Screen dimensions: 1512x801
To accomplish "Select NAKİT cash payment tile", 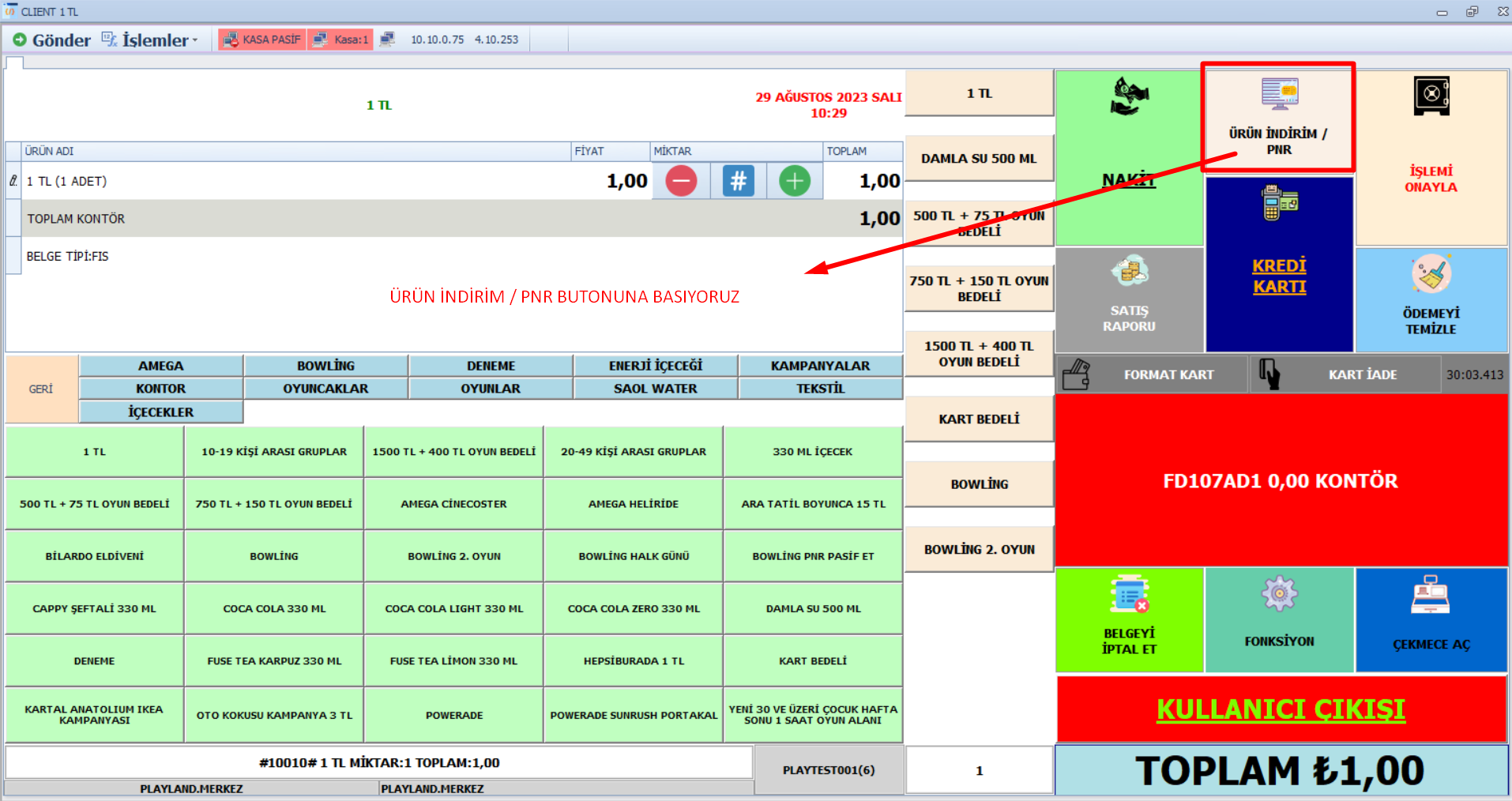I will [1129, 158].
